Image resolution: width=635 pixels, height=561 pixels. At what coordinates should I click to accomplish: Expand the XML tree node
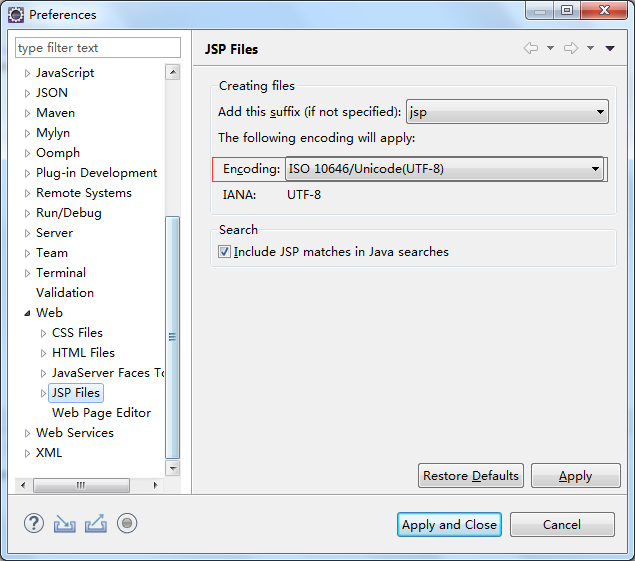click(27, 453)
